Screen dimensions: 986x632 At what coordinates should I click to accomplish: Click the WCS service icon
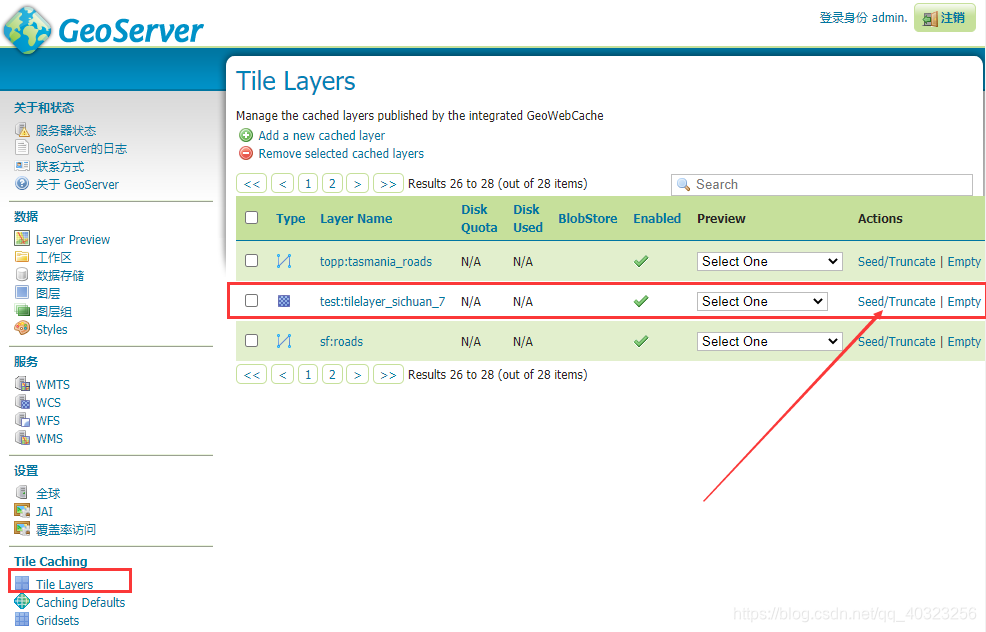click(x=22, y=402)
